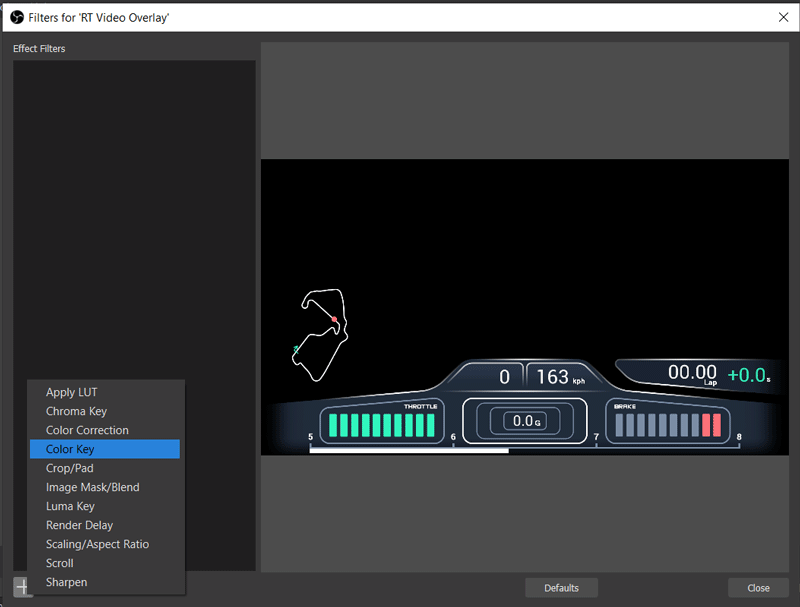Click the empty Effect Filters list area
The width and height of the screenshot is (800, 607).
(134, 200)
